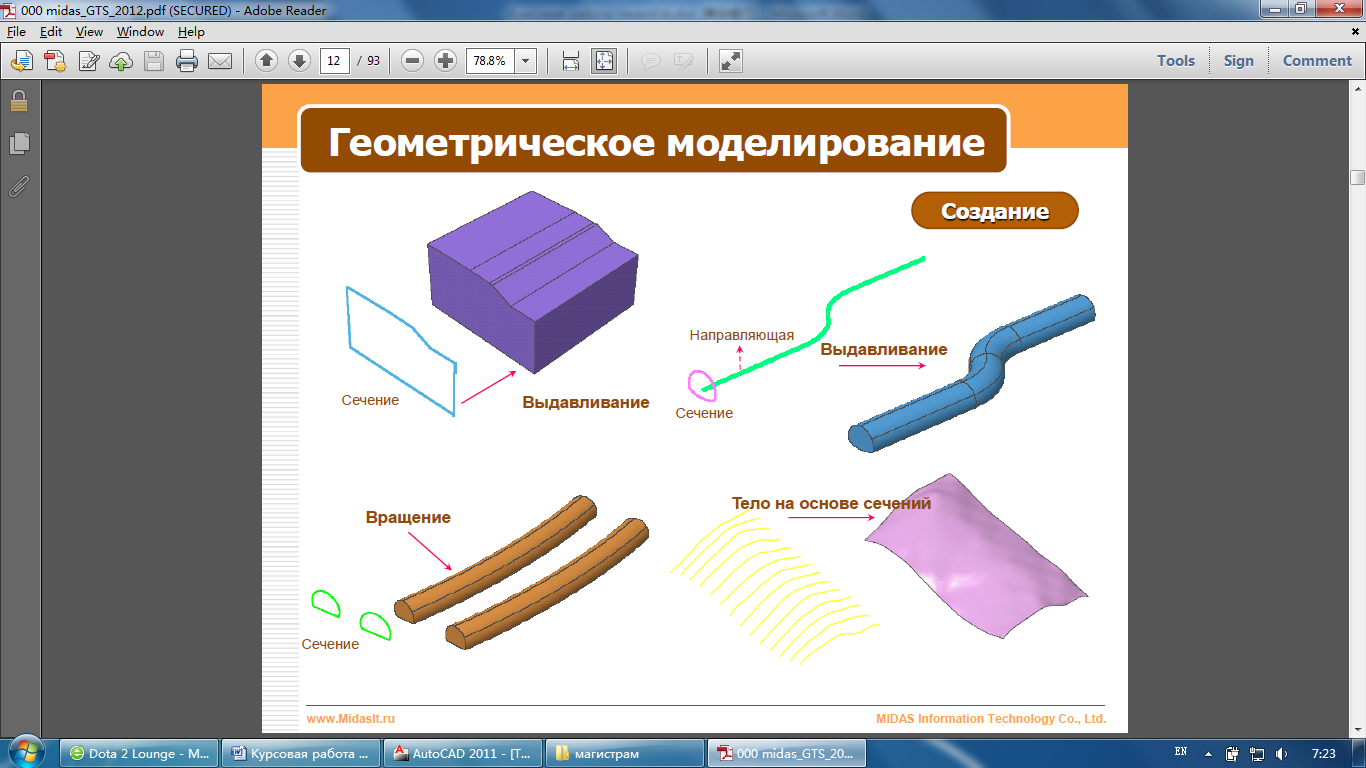The image size is (1366, 768).
Task: Click the email envelope icon
Action: click(x=220, y=61)
